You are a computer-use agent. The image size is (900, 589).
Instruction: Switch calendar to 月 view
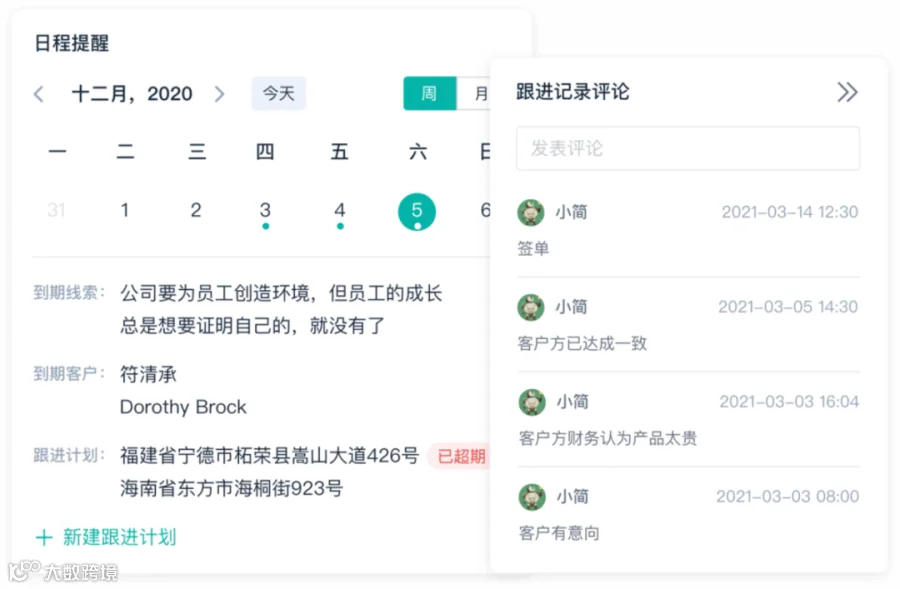(474, 93)
